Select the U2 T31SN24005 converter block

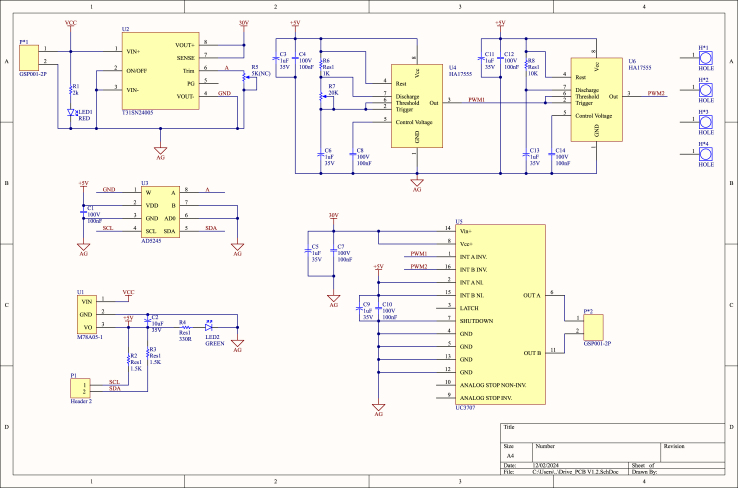coord(160,71)
